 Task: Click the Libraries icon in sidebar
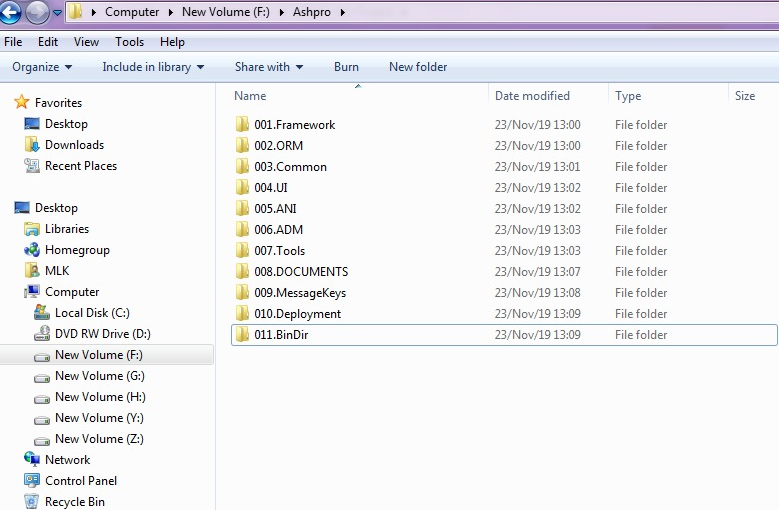coord(31,229)
